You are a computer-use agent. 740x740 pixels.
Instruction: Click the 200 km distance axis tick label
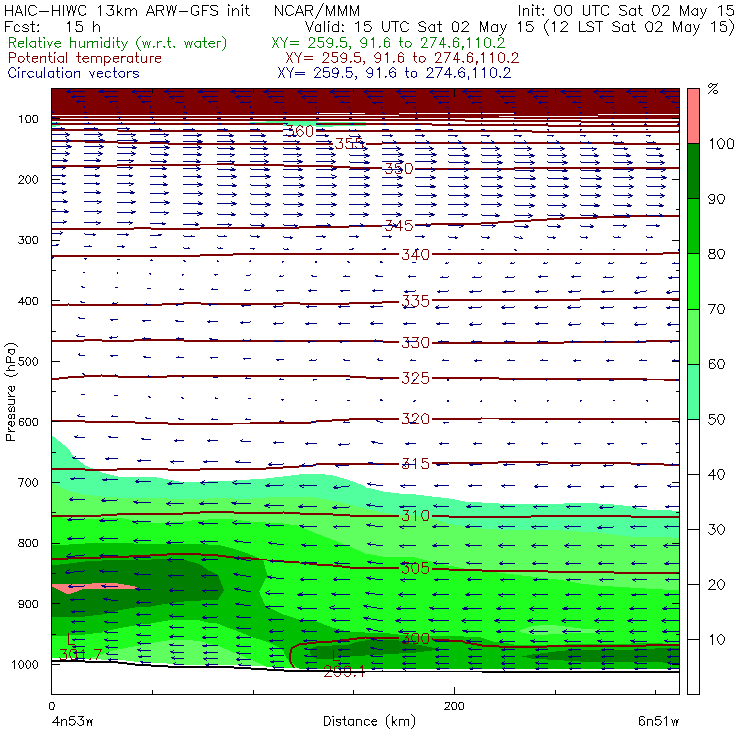(454, 706)
